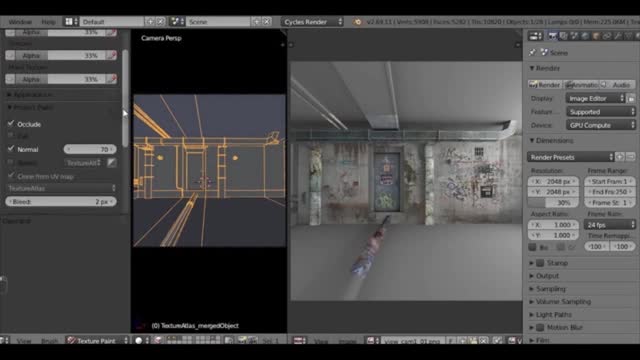This screenshot has height=360, width=640.
Task: Select the Object properties tab icon
Action: (x=596, y=36)
